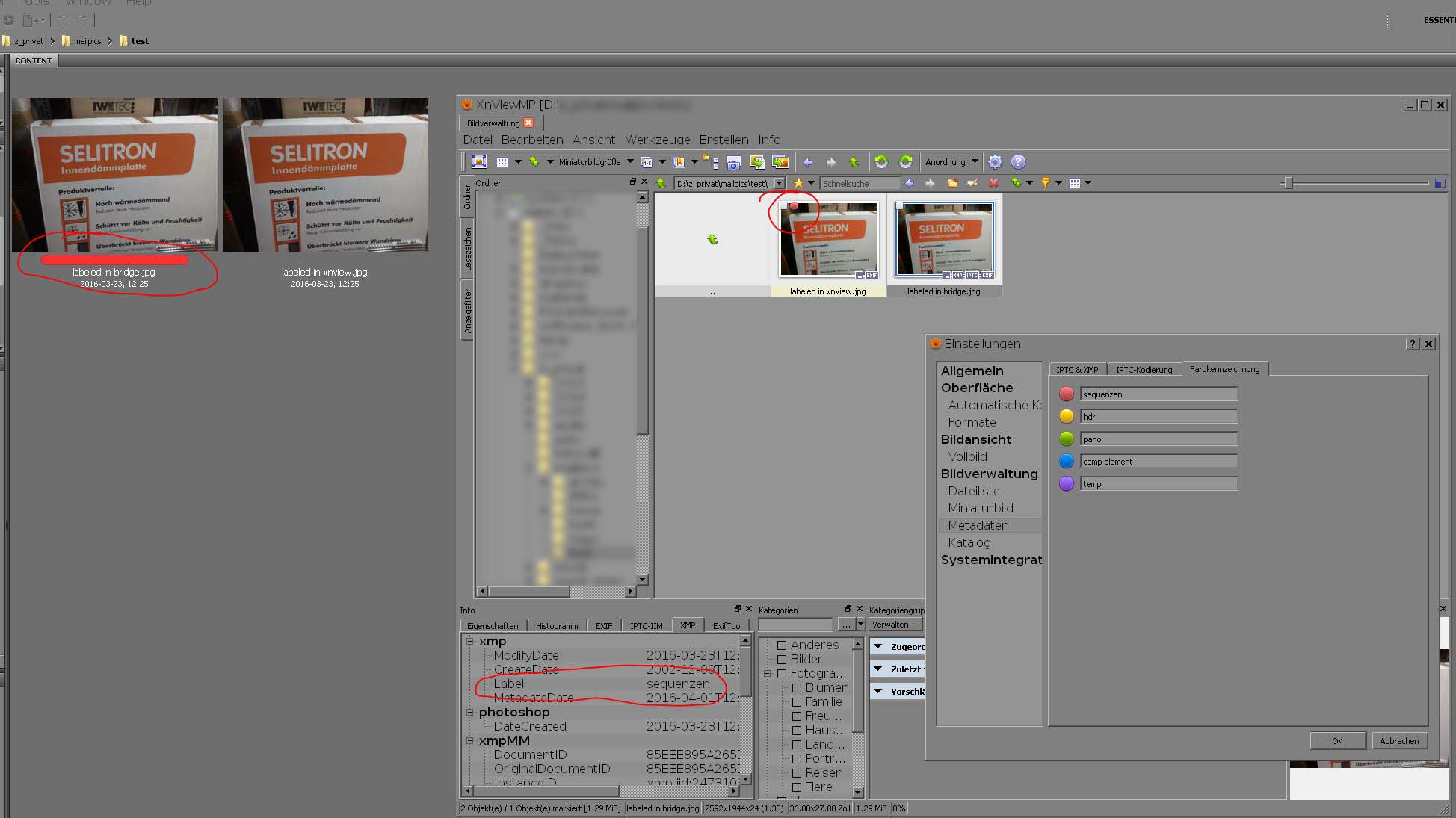Screen dimensions: 1456x818
Task: Click the OK button in Einstellungen
Action: [x=1336, y=741]
